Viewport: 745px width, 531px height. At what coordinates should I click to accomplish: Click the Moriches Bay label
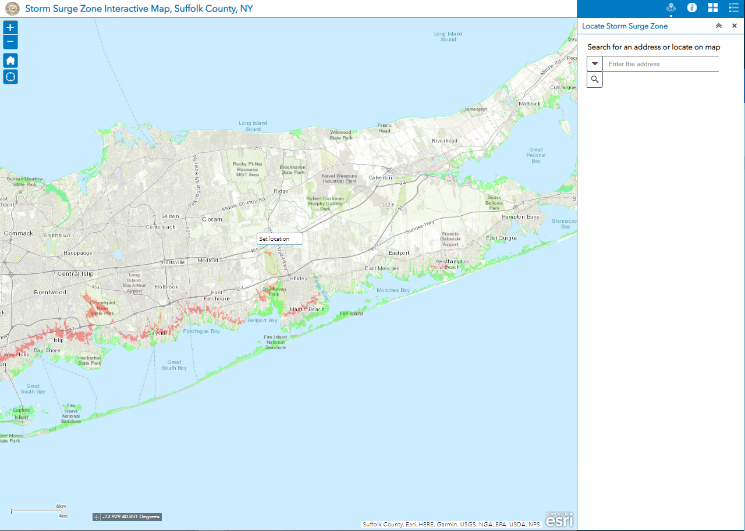(x=393, y=290)
